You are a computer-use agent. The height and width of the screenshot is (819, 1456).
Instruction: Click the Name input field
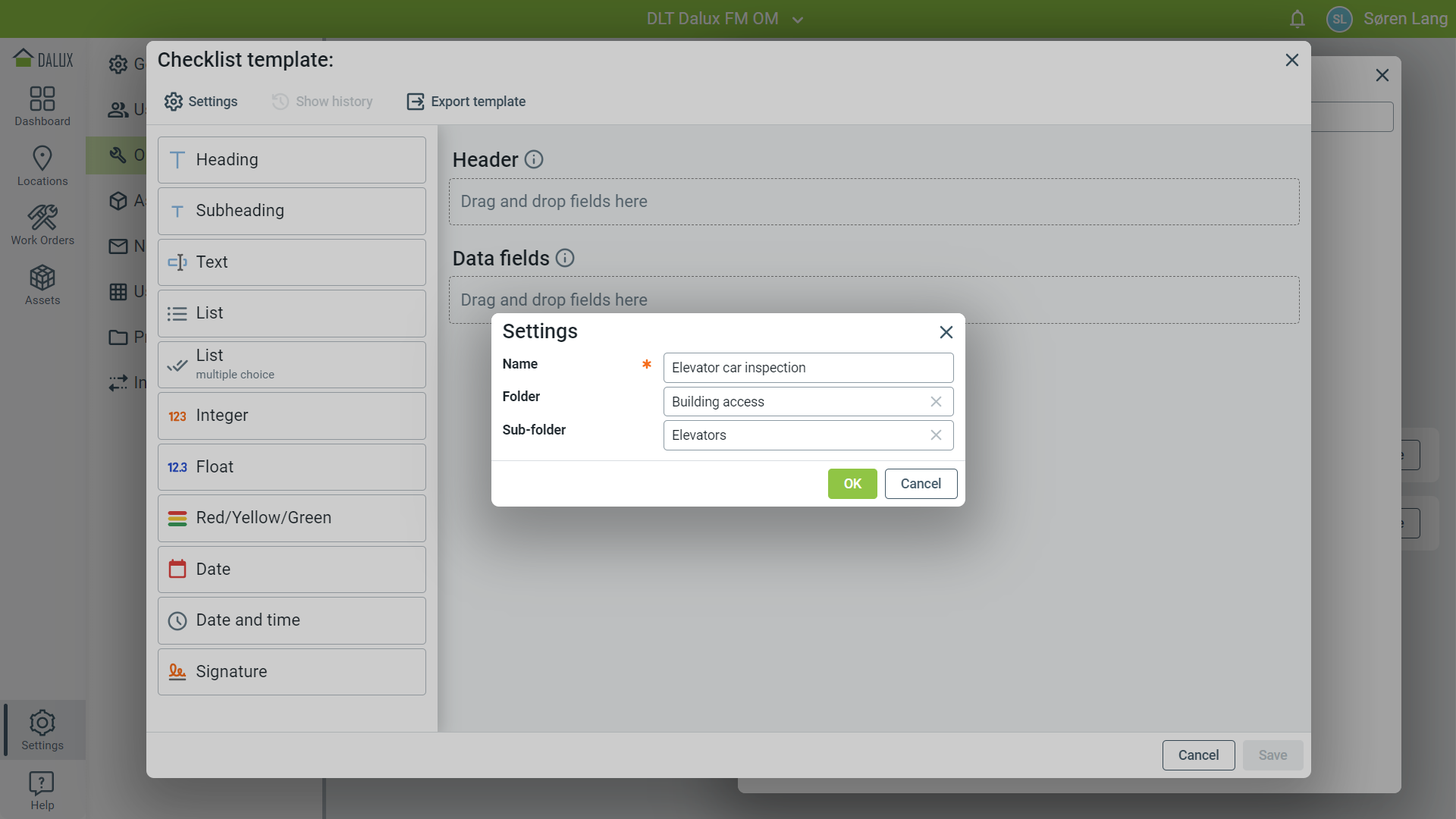coord(808,368)
